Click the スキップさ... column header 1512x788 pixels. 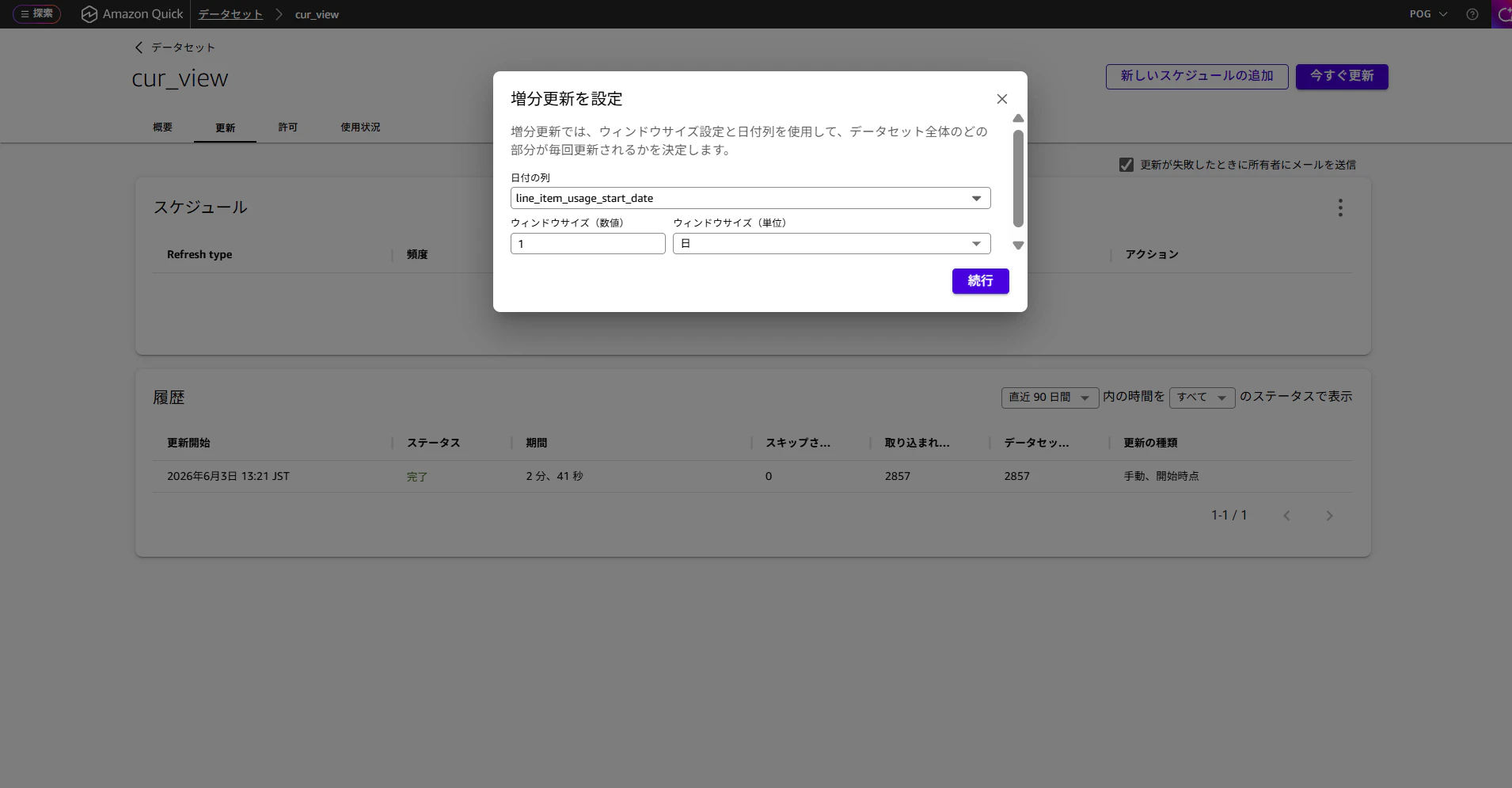[798, 443]
